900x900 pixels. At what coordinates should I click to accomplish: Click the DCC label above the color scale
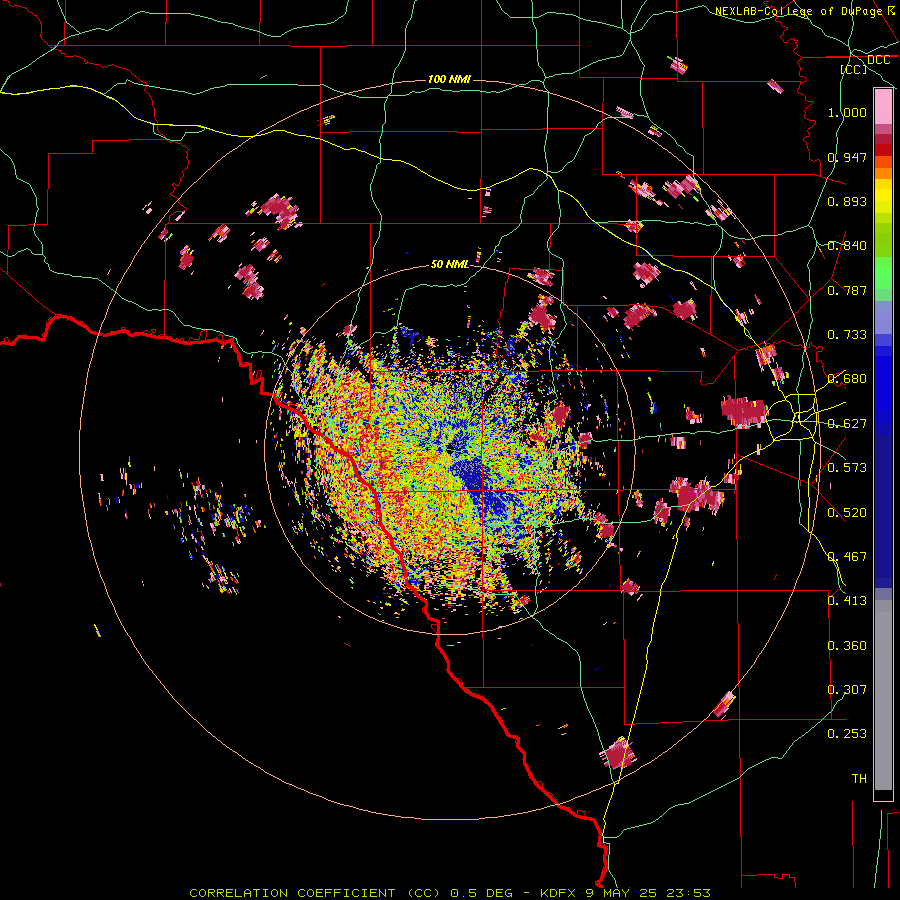878,60
